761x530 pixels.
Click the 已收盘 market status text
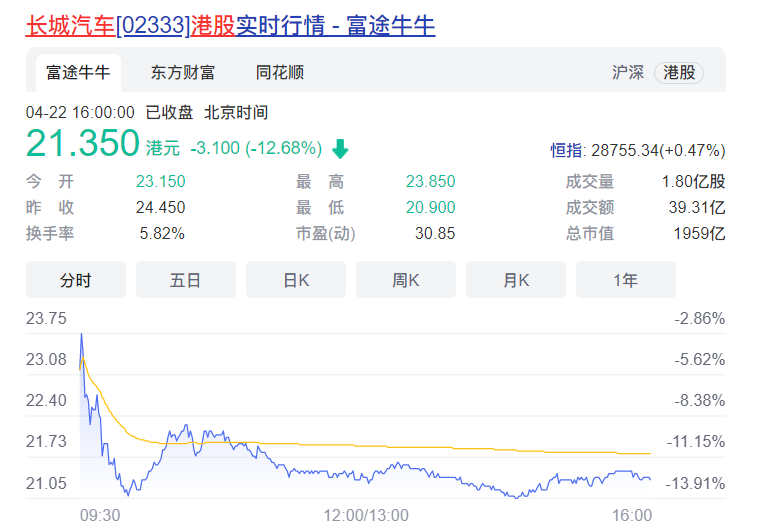169,113
